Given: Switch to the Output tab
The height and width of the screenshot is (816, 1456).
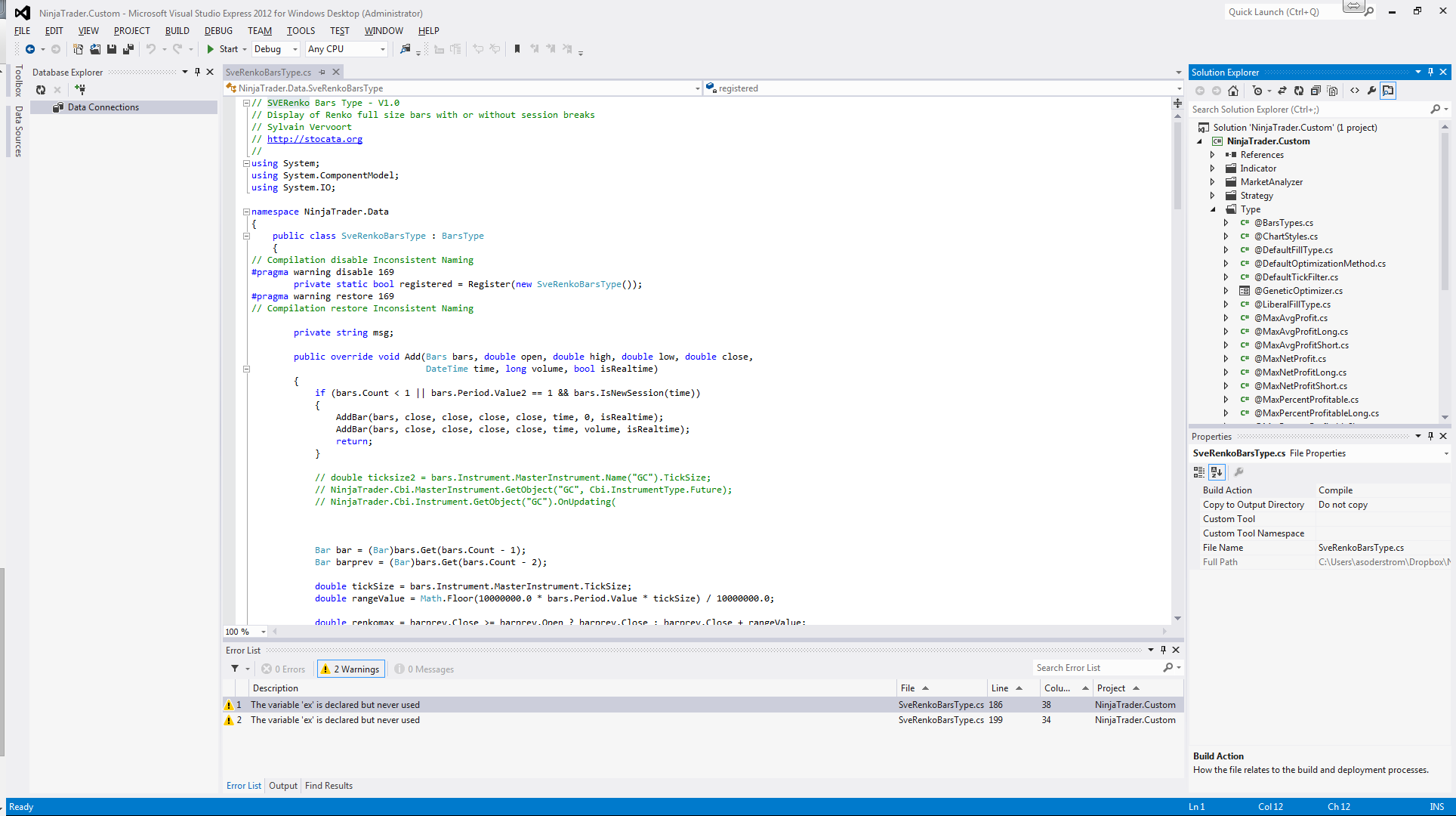Looking at the screenshot, I should 283,786.
